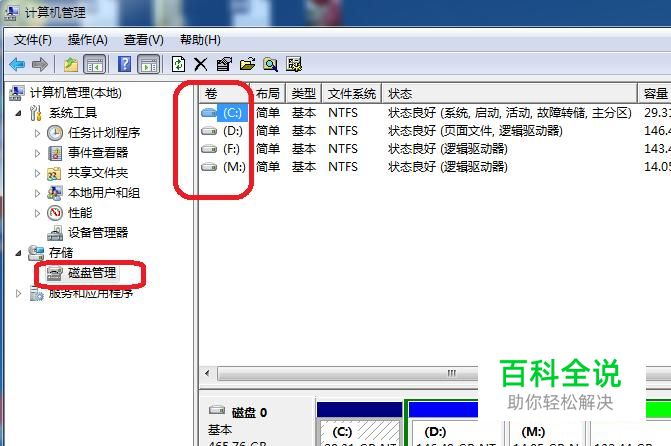
Task: Click the 任务计划程序 clock icon
Action: pyautogui.click(x=55, y=133)
